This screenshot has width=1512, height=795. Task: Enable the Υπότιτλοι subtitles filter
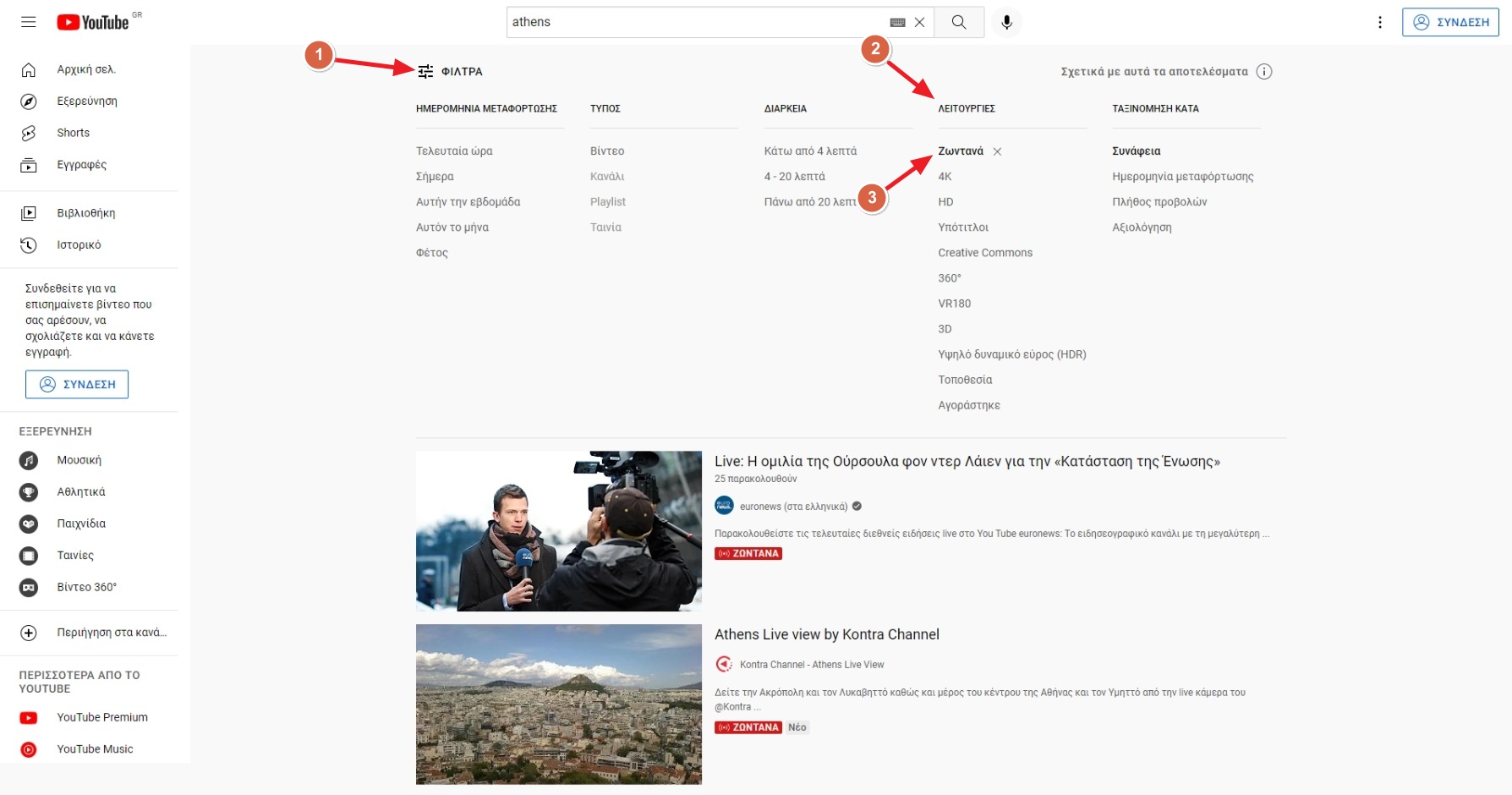pyautogui.click(x=962, y=228)
